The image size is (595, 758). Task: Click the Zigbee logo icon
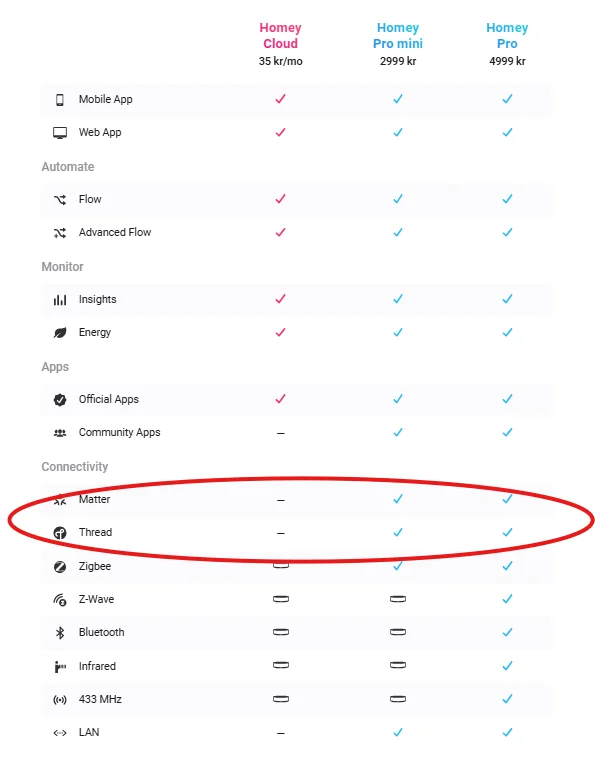(60, 567)
